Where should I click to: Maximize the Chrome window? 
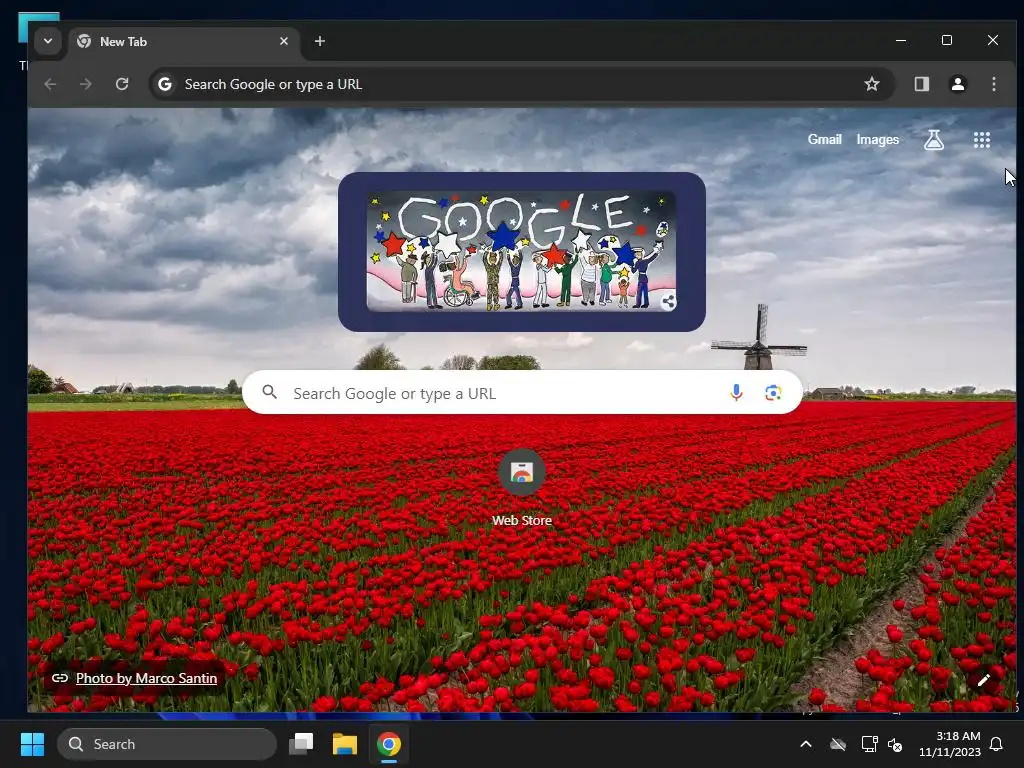947,40
